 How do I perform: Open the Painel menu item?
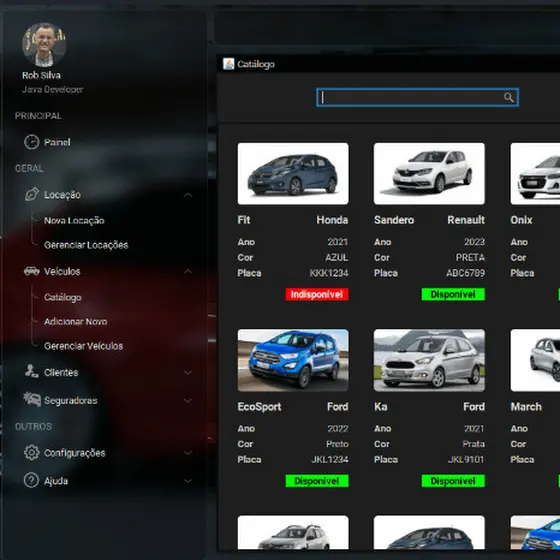coord(57,142)
